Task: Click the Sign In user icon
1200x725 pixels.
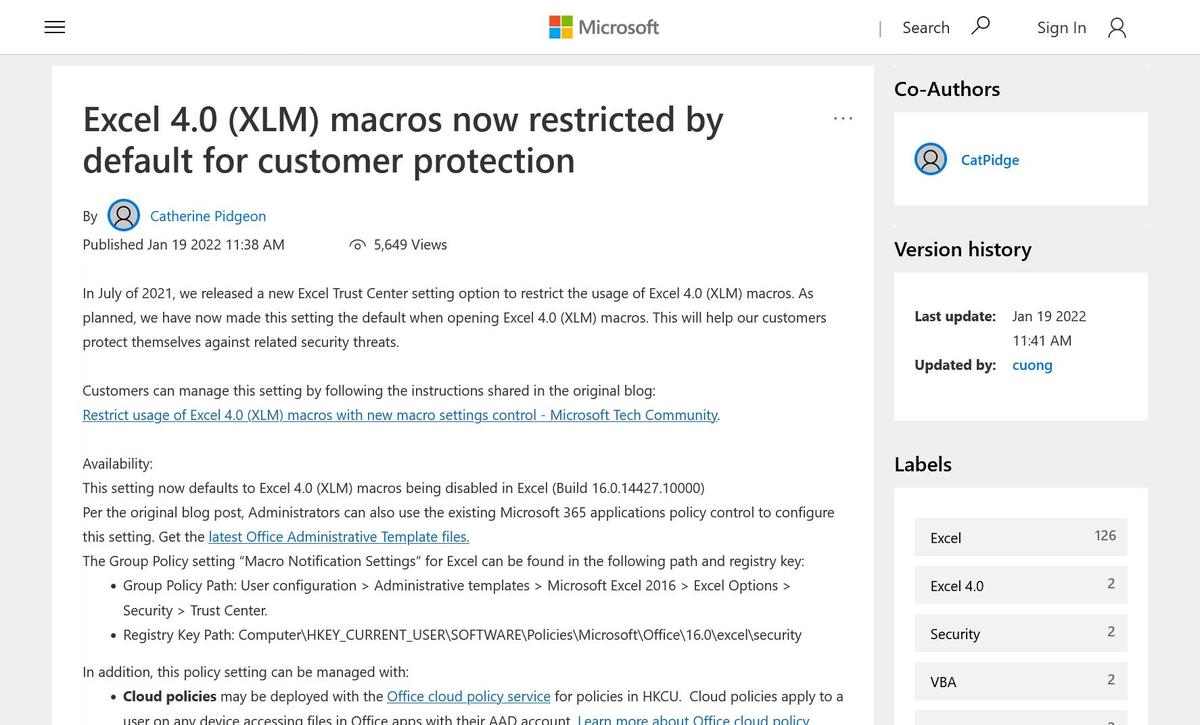Action: coord(1117,28)
